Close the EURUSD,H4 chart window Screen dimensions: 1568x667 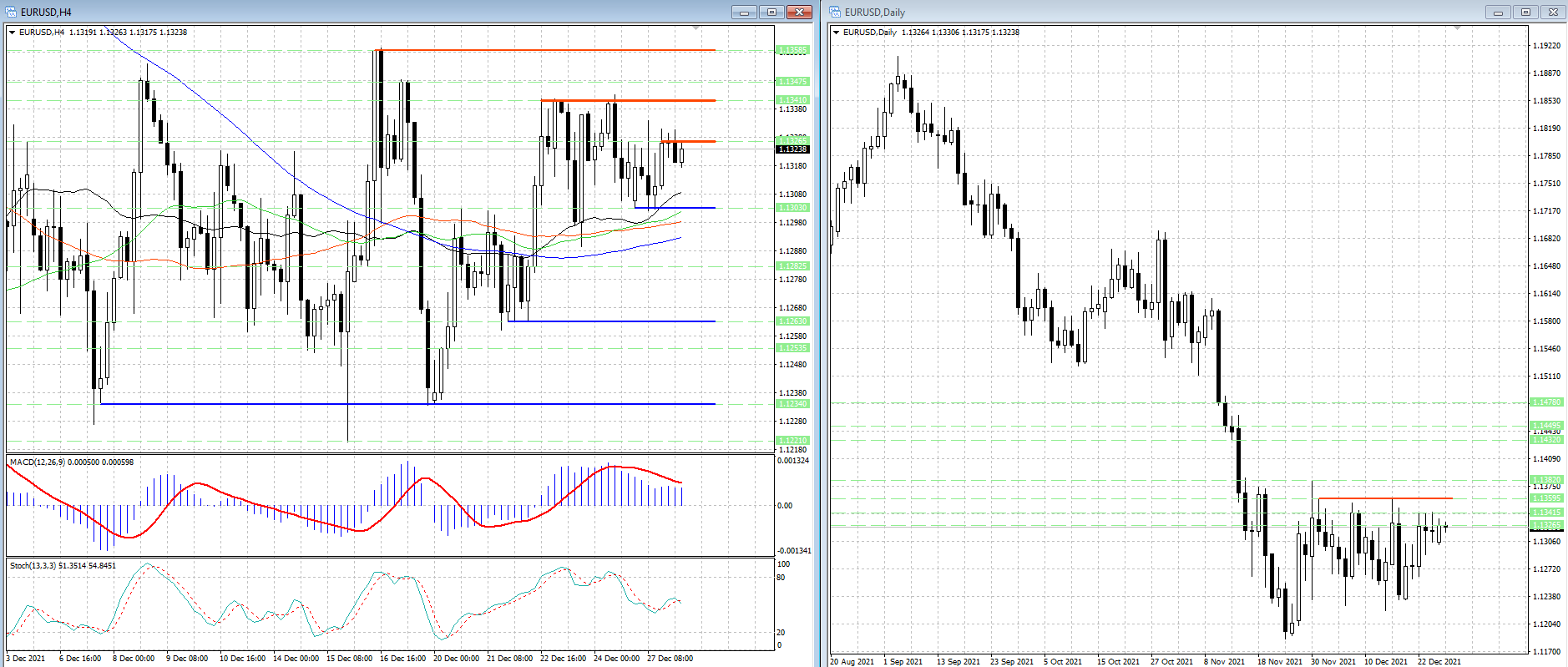click(x=799, y=12)
